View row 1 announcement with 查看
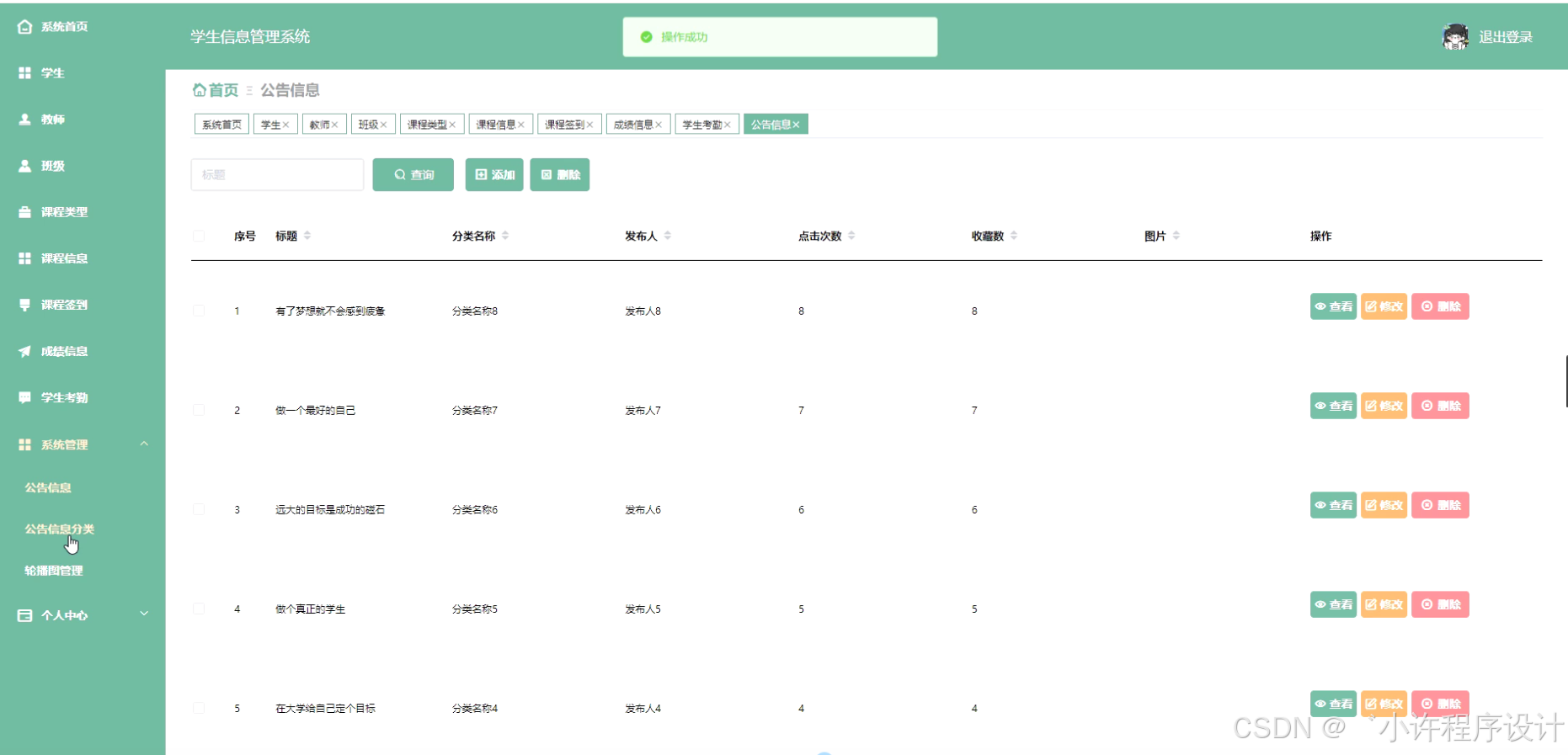The width and height of the screenshot is (1568, 755). [1333, 306]
